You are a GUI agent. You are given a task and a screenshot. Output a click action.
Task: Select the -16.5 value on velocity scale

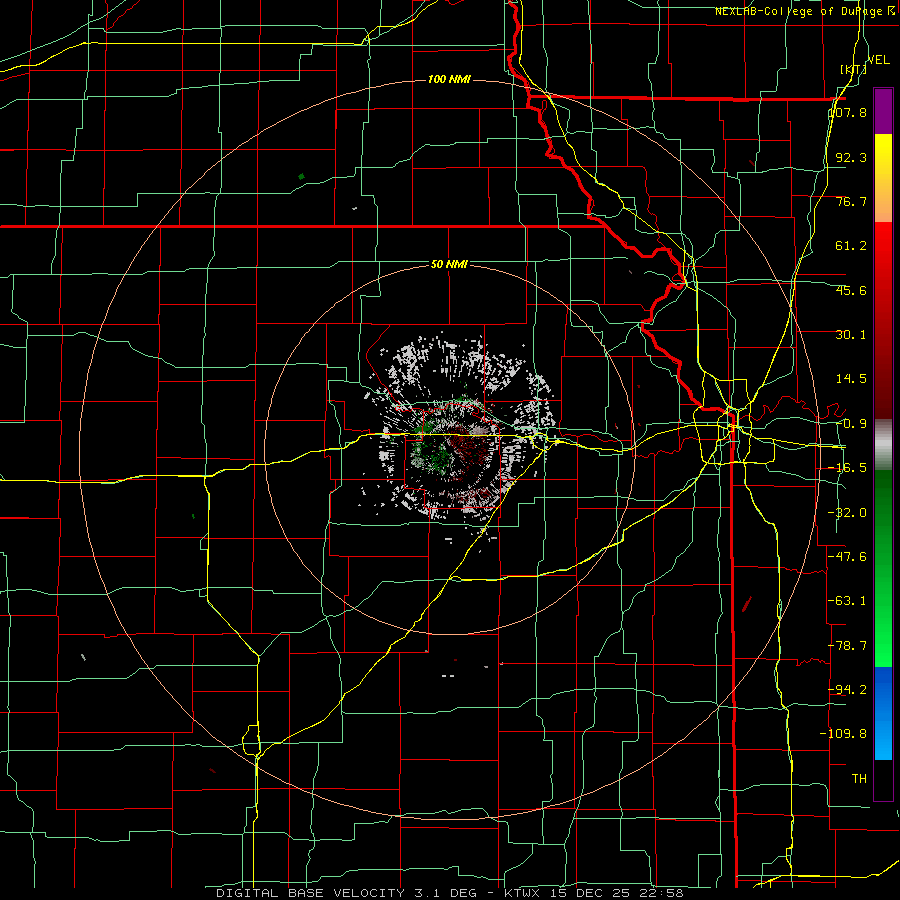(847, 468)
